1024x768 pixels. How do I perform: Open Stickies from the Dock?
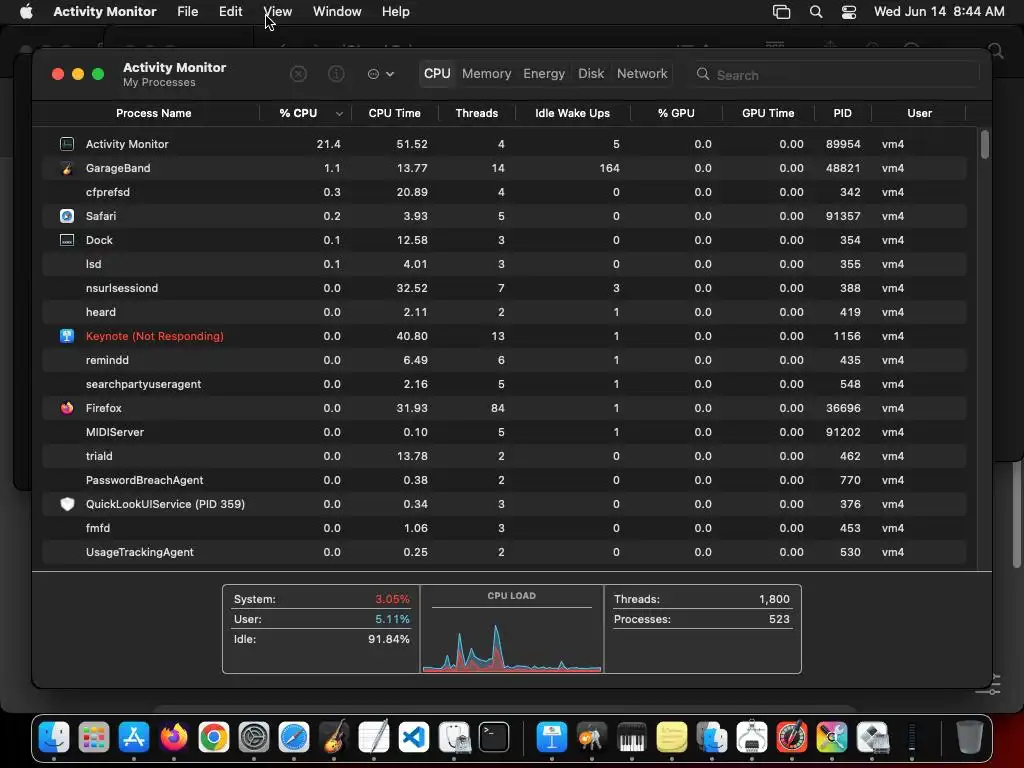[x=671, y=737]
